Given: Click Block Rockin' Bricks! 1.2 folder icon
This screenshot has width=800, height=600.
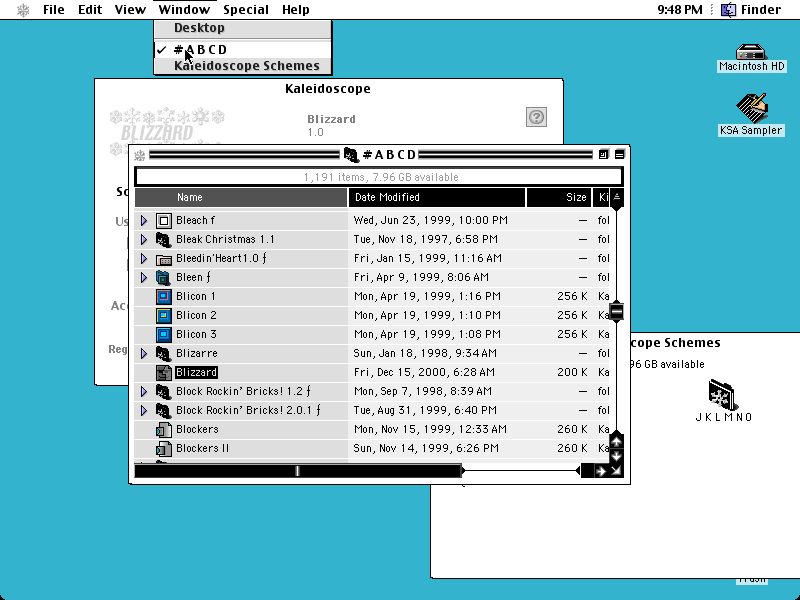Looking at the screenshot, I should [164, 391].
